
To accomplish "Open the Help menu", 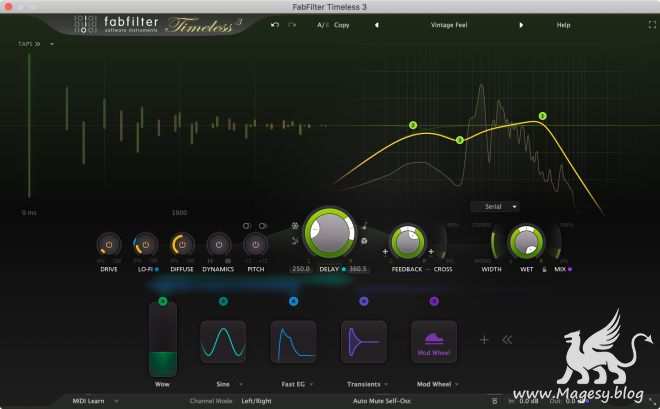I will [563, 25].
